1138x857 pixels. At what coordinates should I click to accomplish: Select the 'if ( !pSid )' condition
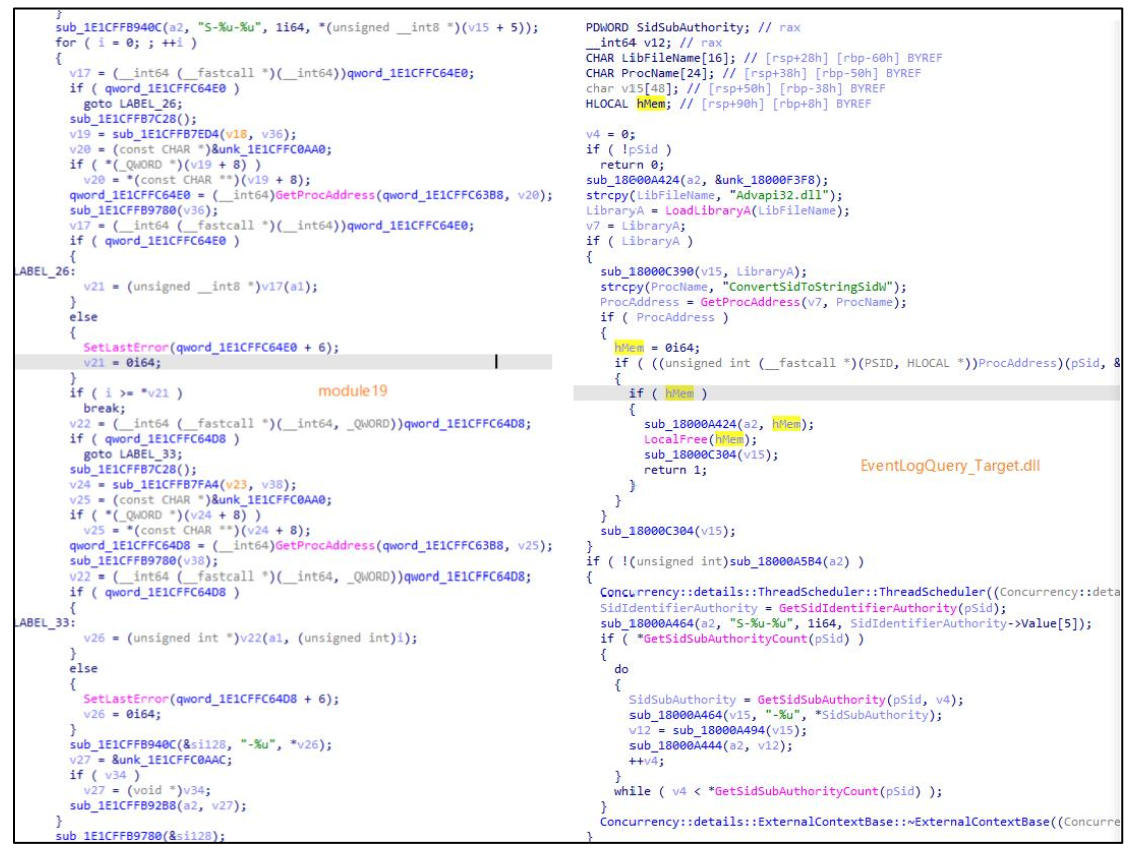(x=629, y=149)
